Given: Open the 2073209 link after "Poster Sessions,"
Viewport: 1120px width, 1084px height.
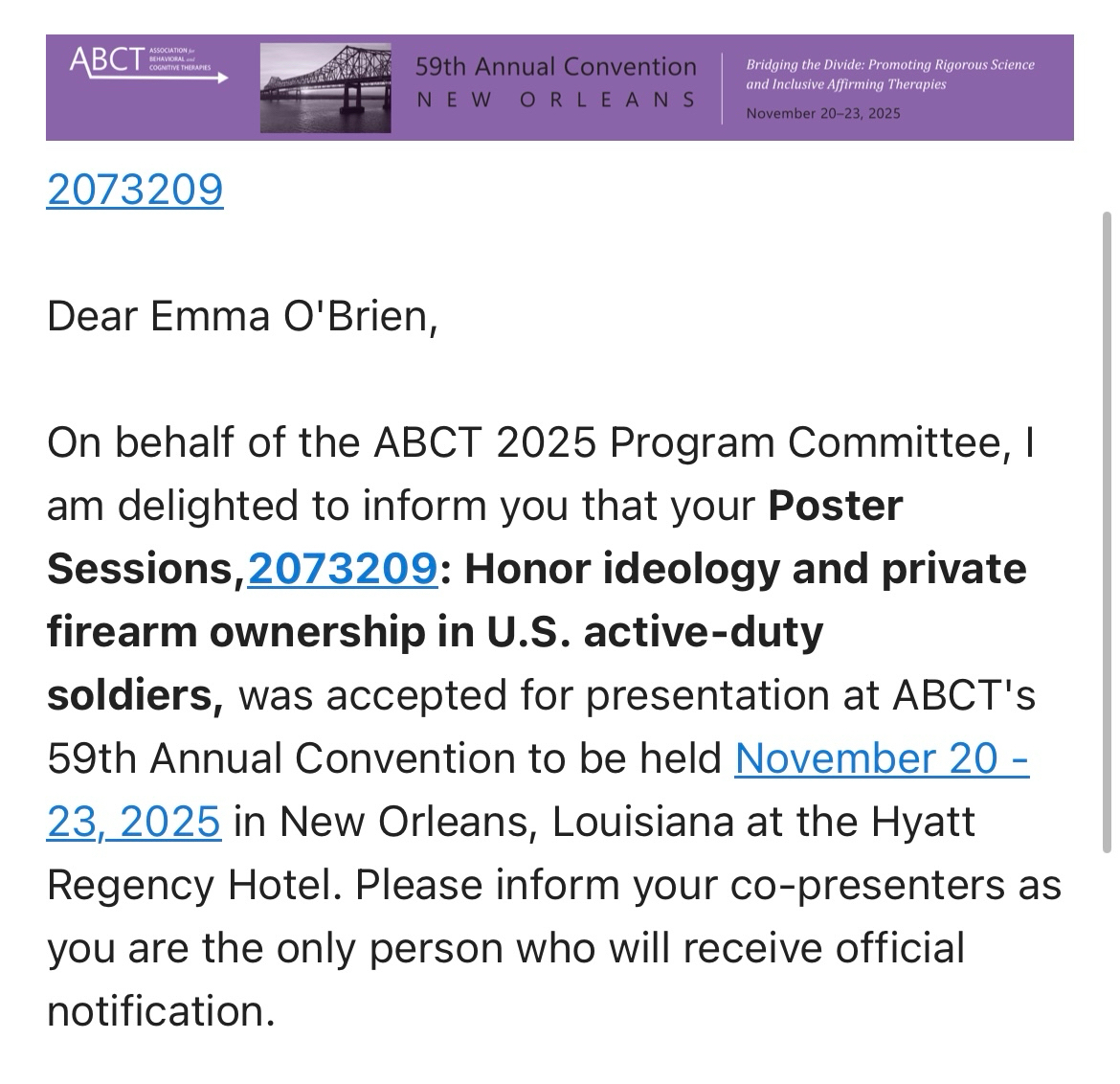Looking at the screenshot, I should (342, 569).
